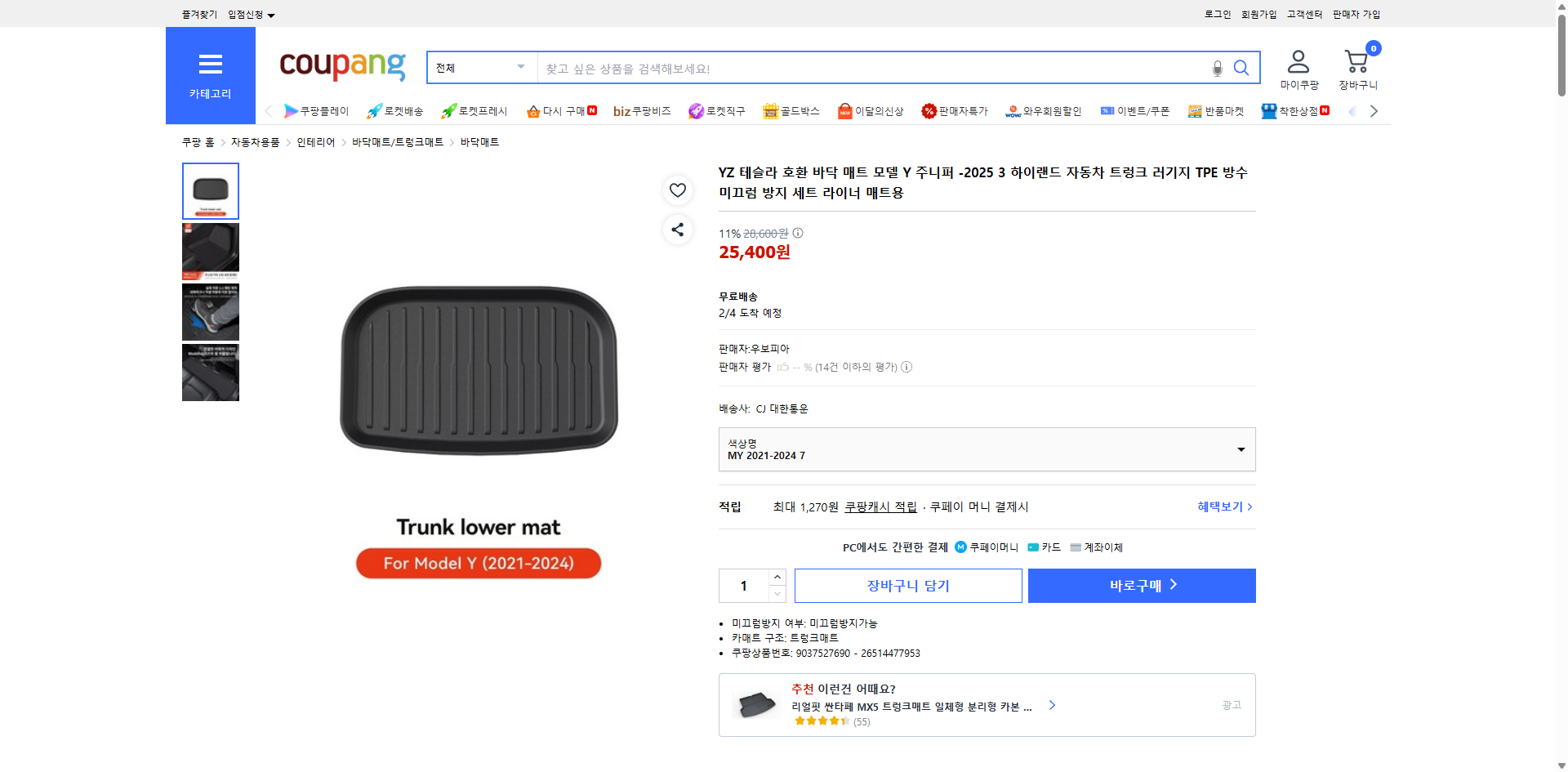Open the 전체 search category dropdown

[480, 68]
